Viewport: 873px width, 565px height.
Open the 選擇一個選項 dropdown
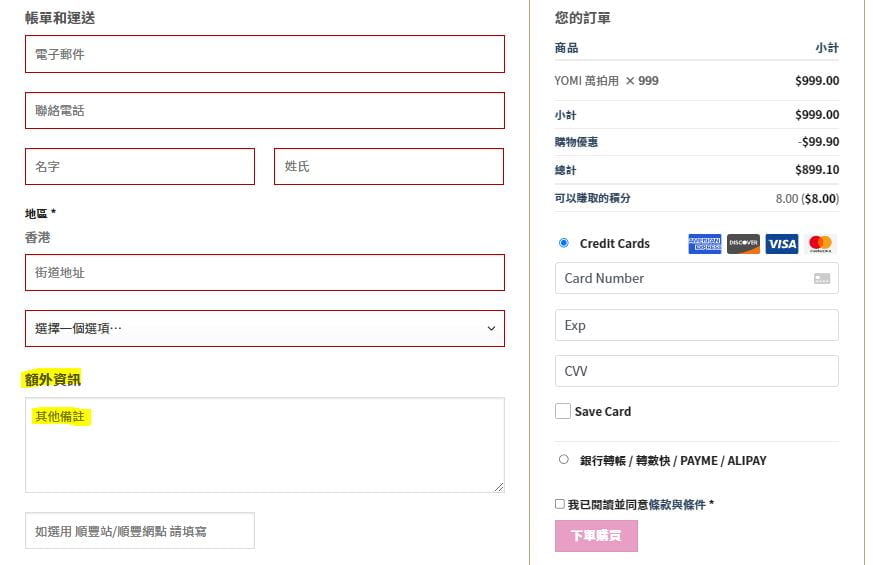pyautogui.click(x=265, y=328)
